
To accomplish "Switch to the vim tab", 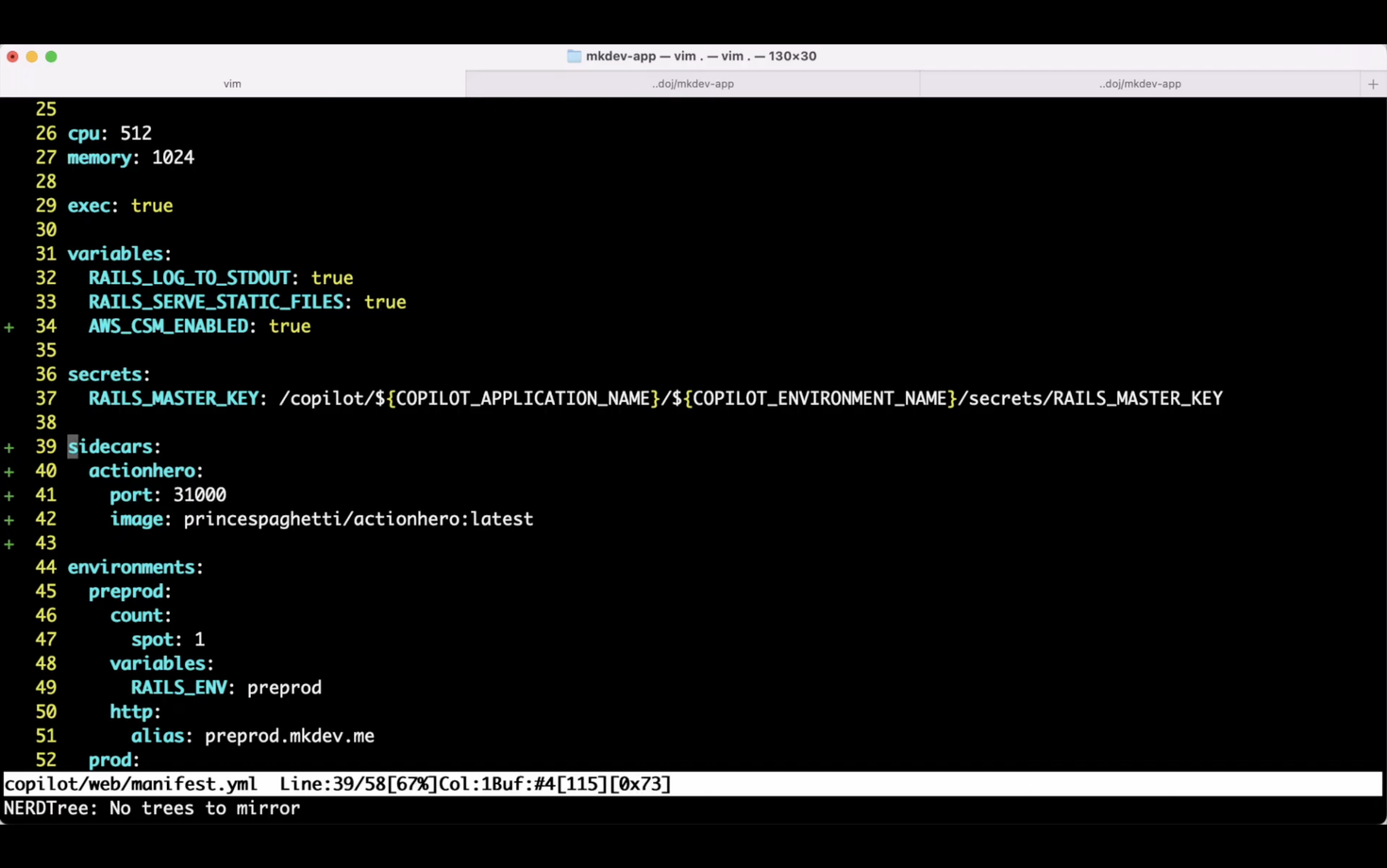I will (x=232, y=84).
